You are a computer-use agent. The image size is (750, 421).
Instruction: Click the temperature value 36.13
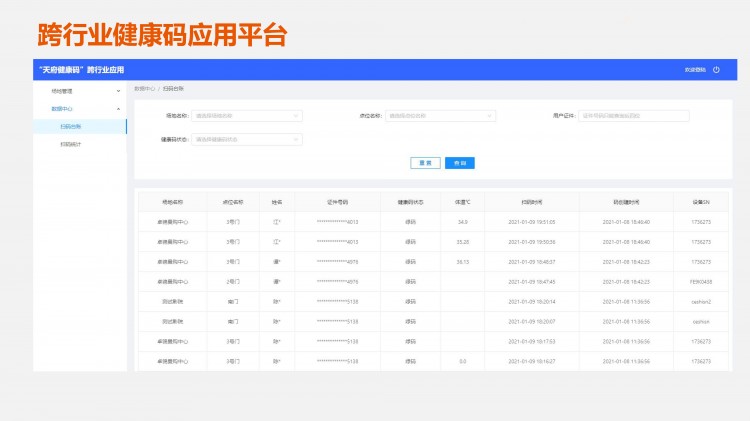[x=463, y=262]
